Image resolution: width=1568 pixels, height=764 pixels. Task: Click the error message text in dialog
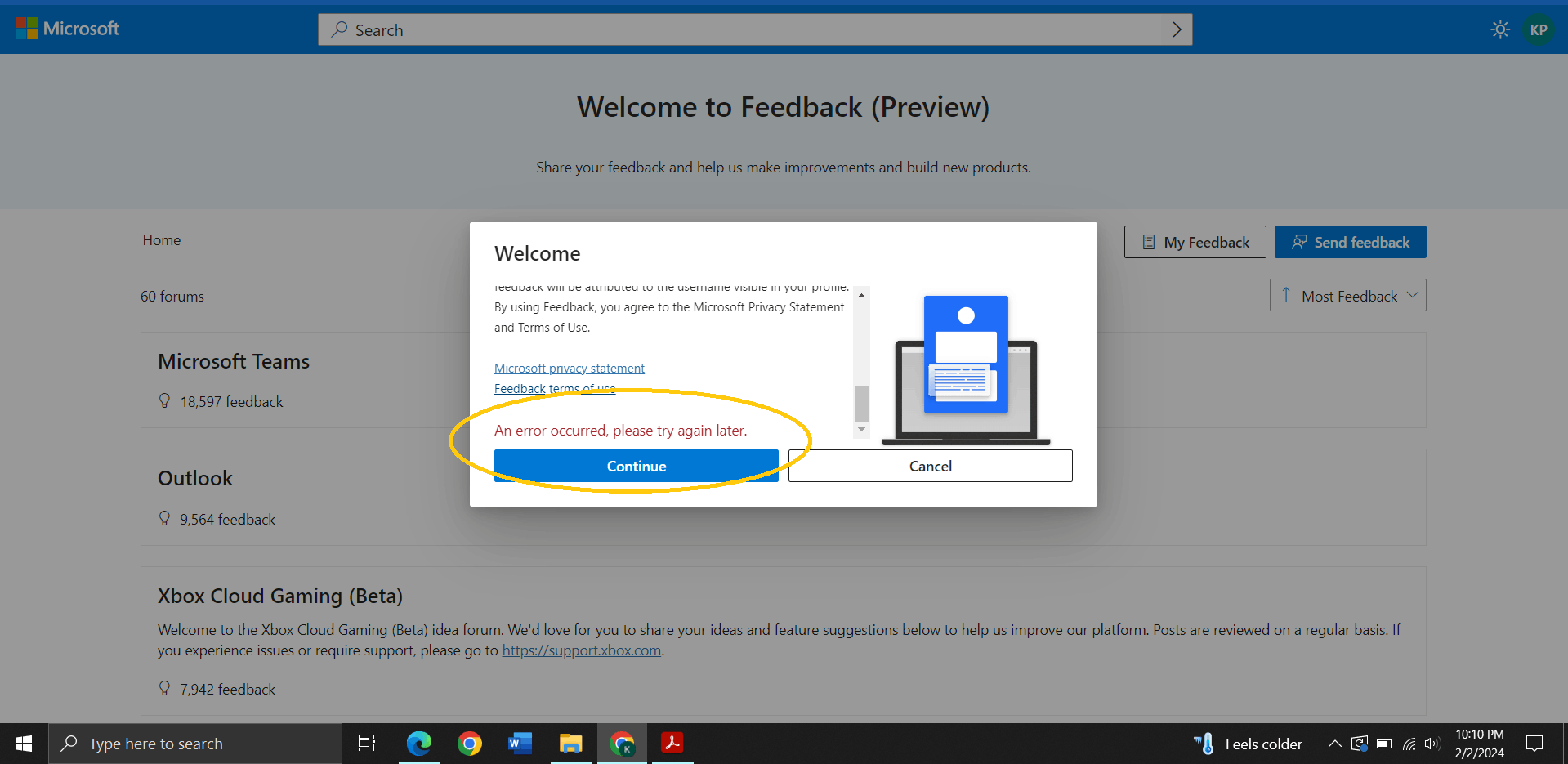pos(621,431)
